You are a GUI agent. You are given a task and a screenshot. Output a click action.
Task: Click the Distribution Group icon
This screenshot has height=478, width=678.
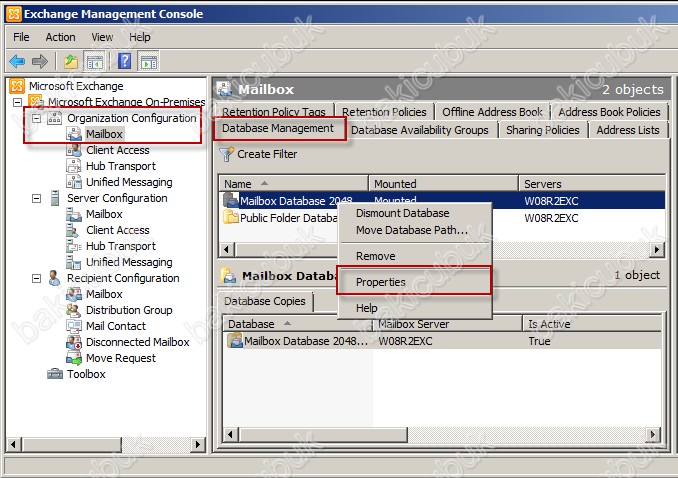74,310
